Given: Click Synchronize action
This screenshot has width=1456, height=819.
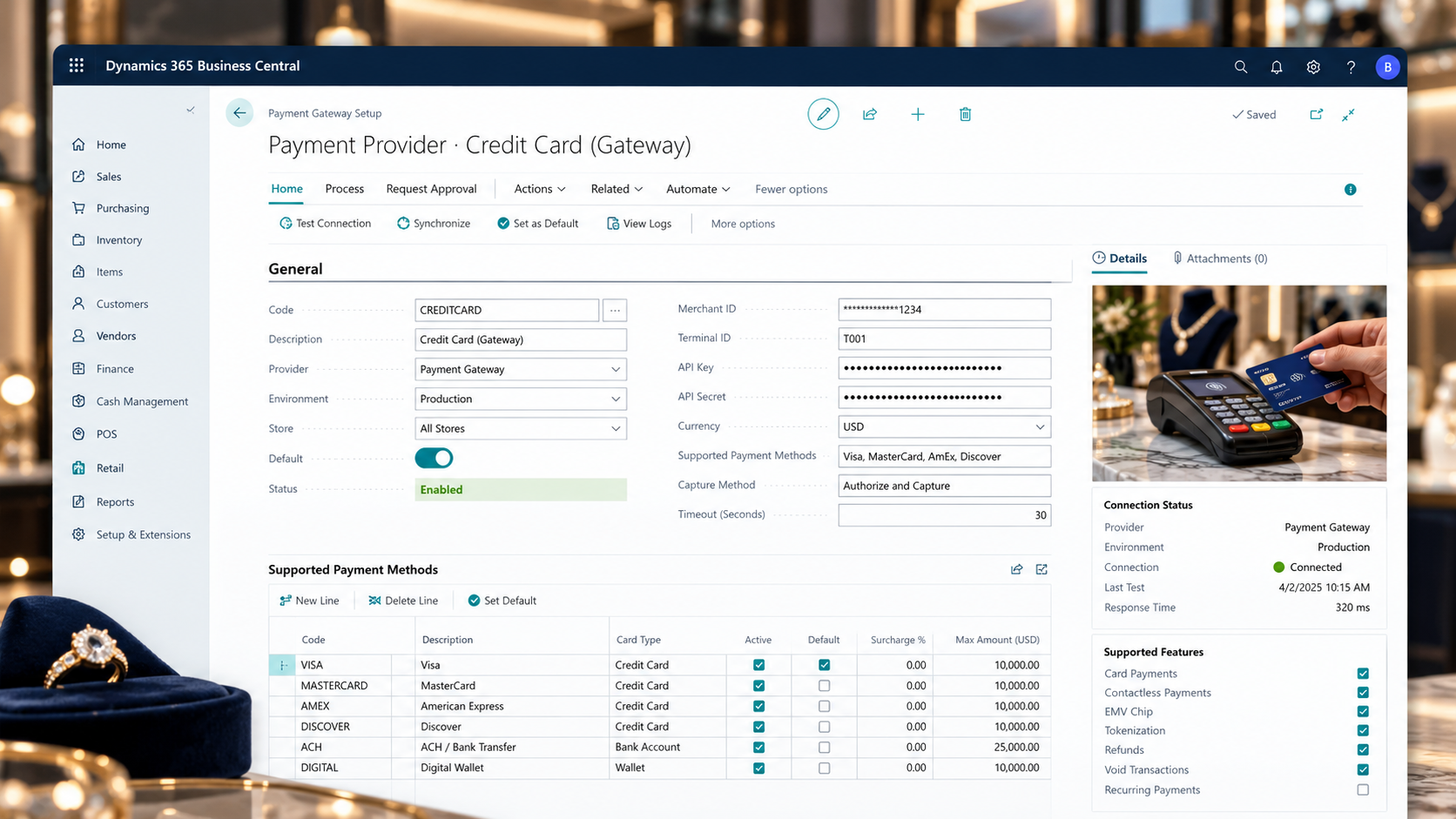Looking at the screenshot, I should click(434, 224).
